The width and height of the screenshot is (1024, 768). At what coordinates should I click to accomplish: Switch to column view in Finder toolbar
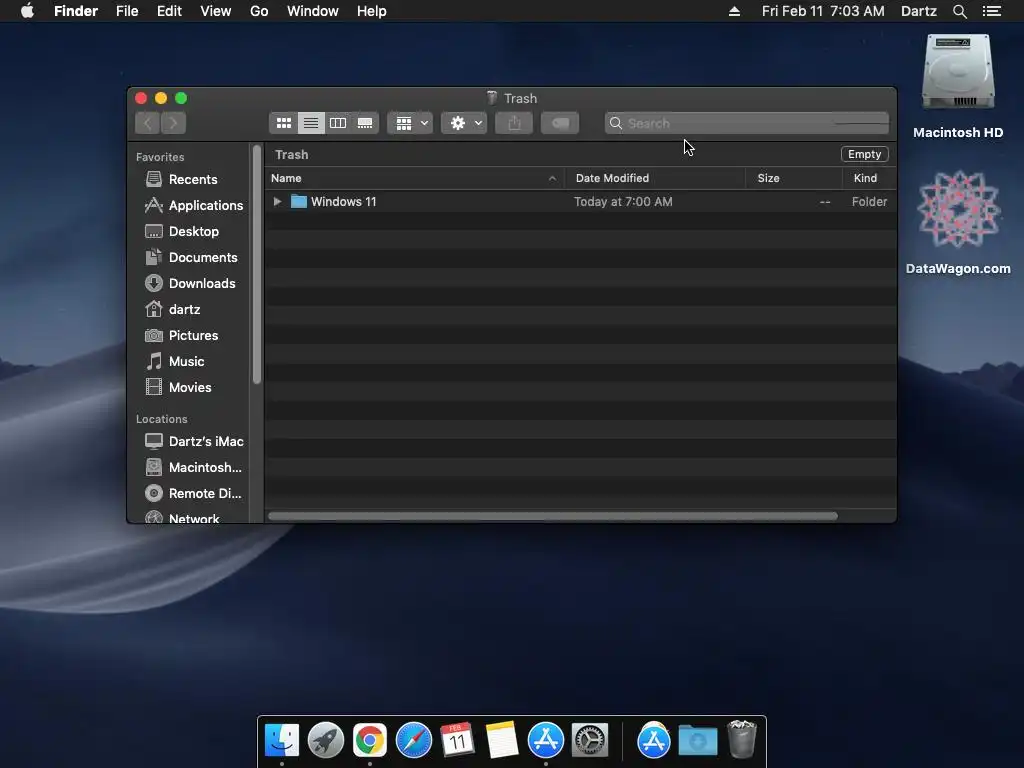pyautogui.click(x=338, y=123)
